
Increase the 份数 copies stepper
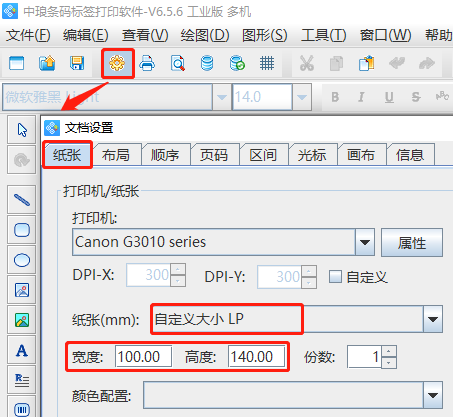point(389,351)
